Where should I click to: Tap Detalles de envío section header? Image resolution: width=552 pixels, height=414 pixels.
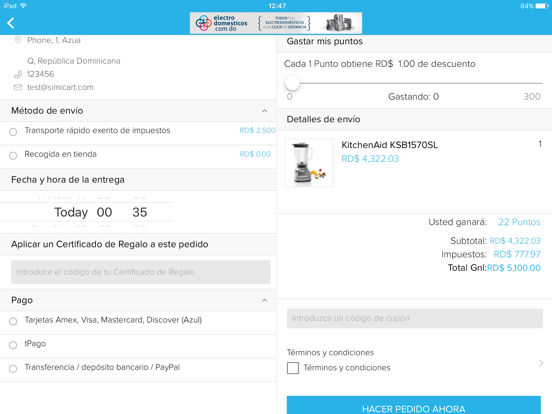414,119
